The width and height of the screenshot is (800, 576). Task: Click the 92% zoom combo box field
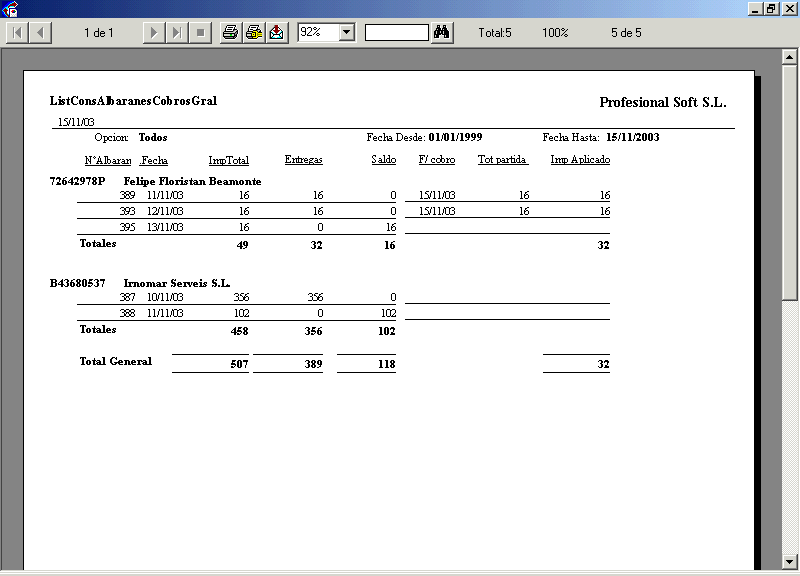(x=318, y=33)
